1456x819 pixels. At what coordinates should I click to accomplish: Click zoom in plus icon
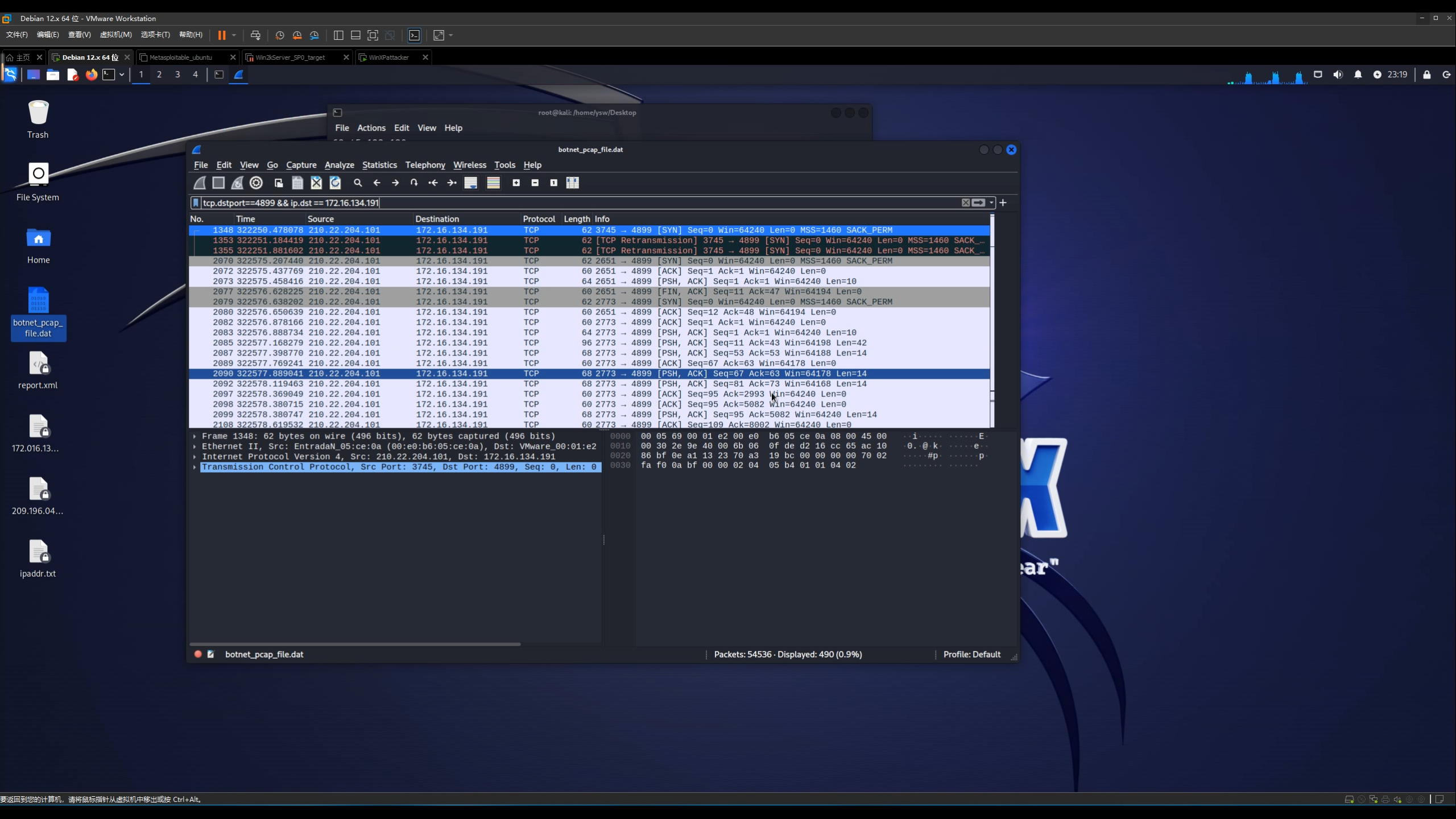(516, 183)
